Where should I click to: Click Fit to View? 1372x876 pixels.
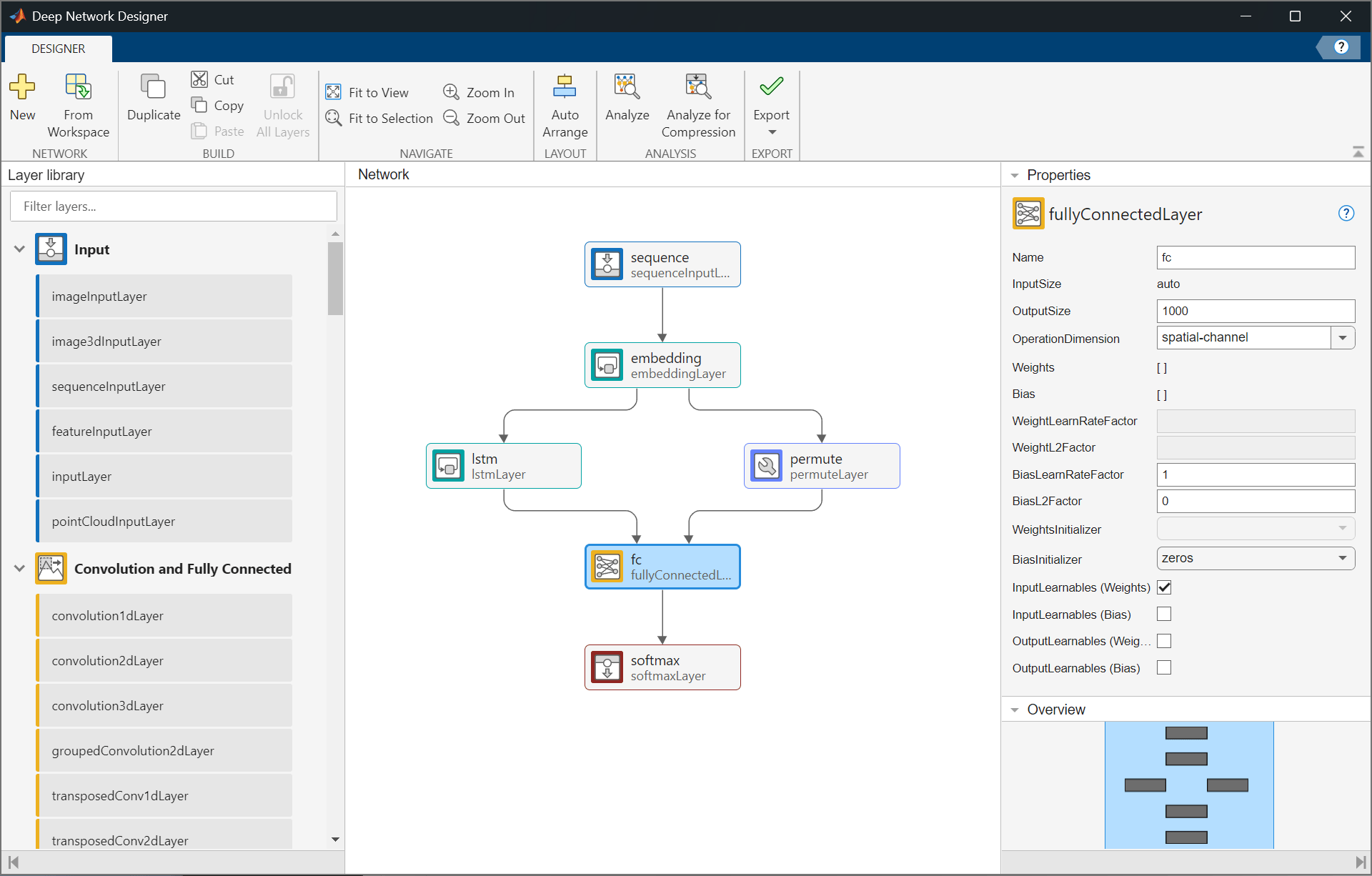pos(367,91)
